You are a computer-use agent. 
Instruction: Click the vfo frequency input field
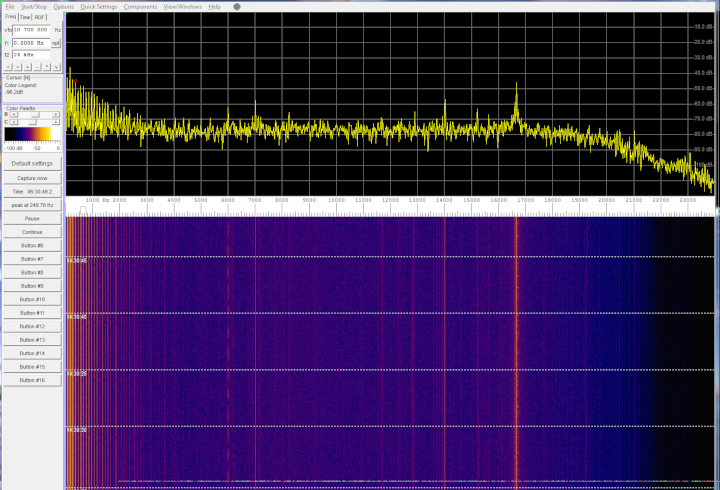coord(31,30)
